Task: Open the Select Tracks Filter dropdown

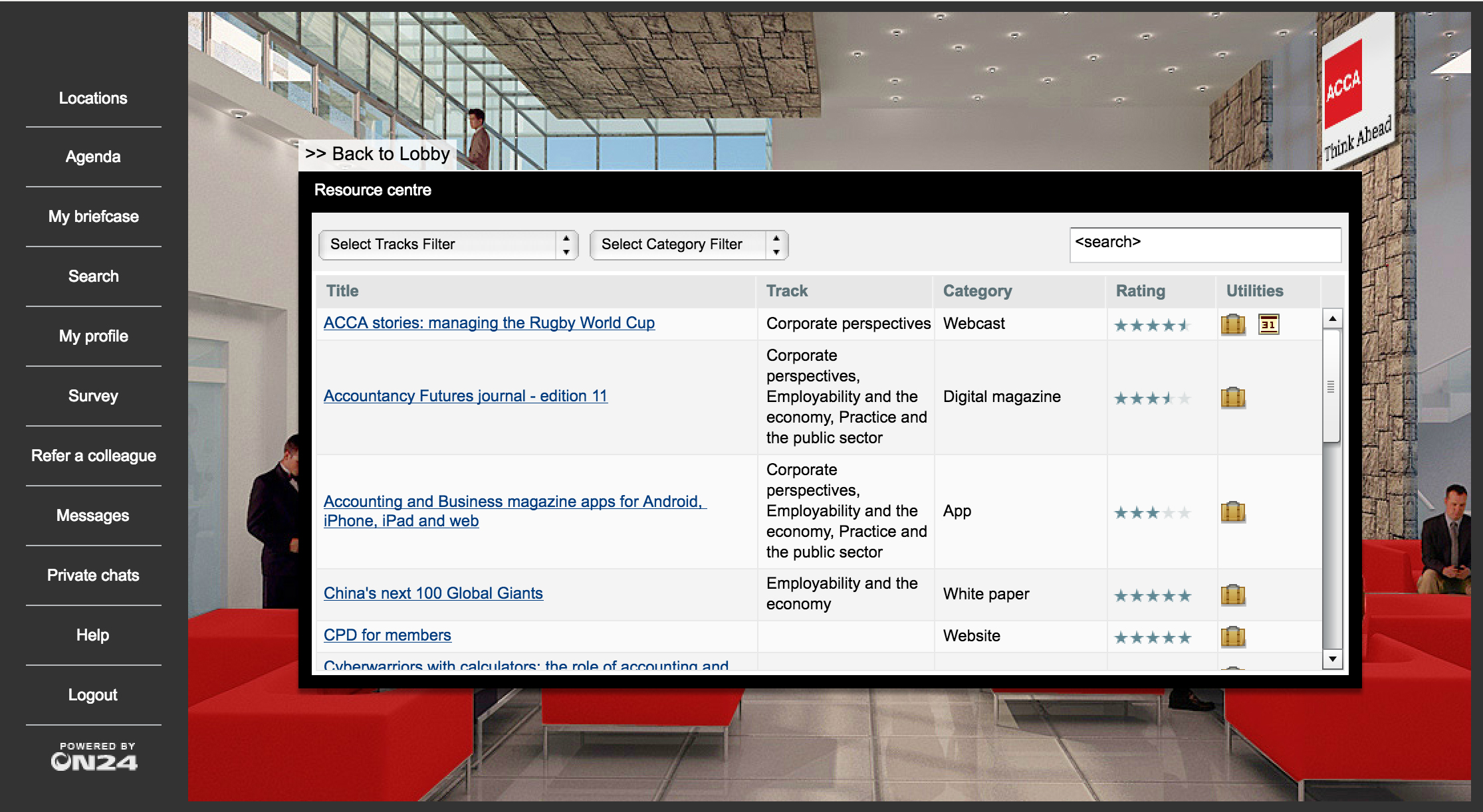Action: point(448,245)
